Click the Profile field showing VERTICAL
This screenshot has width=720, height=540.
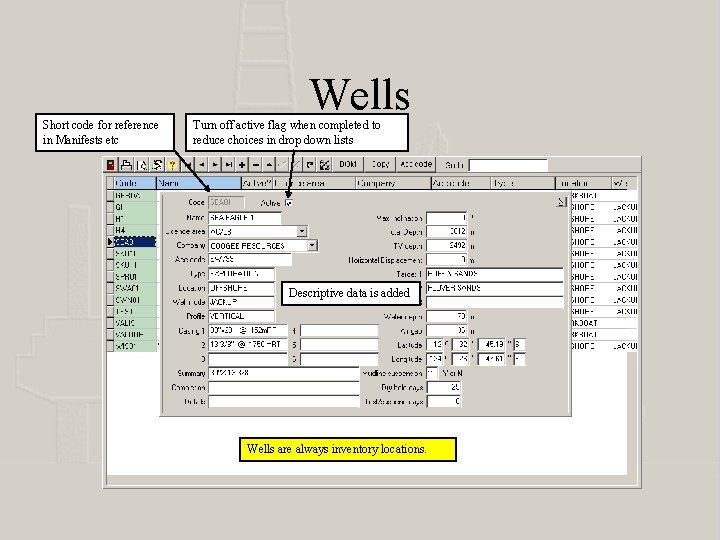[x=242, y=316]
